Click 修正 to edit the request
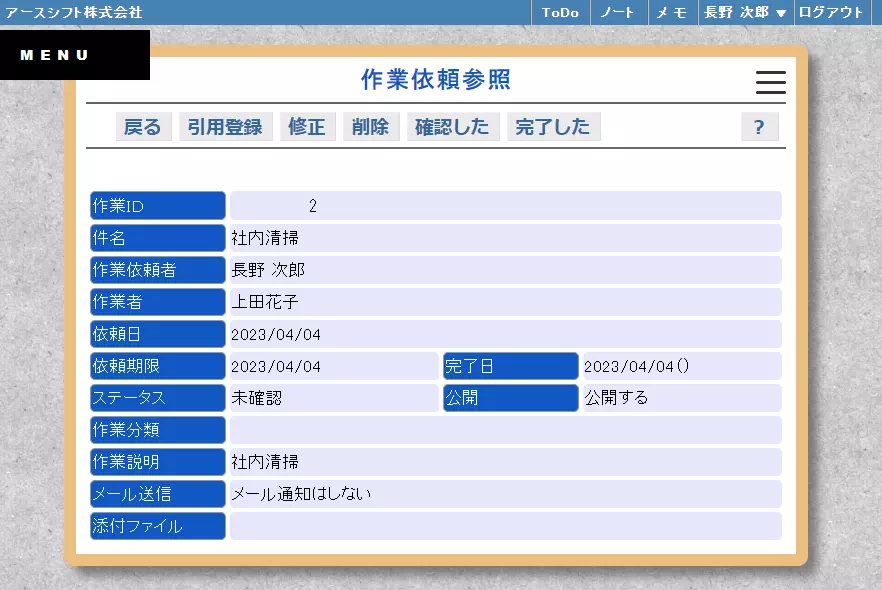The image size is (882, 590). click(307, 126)
